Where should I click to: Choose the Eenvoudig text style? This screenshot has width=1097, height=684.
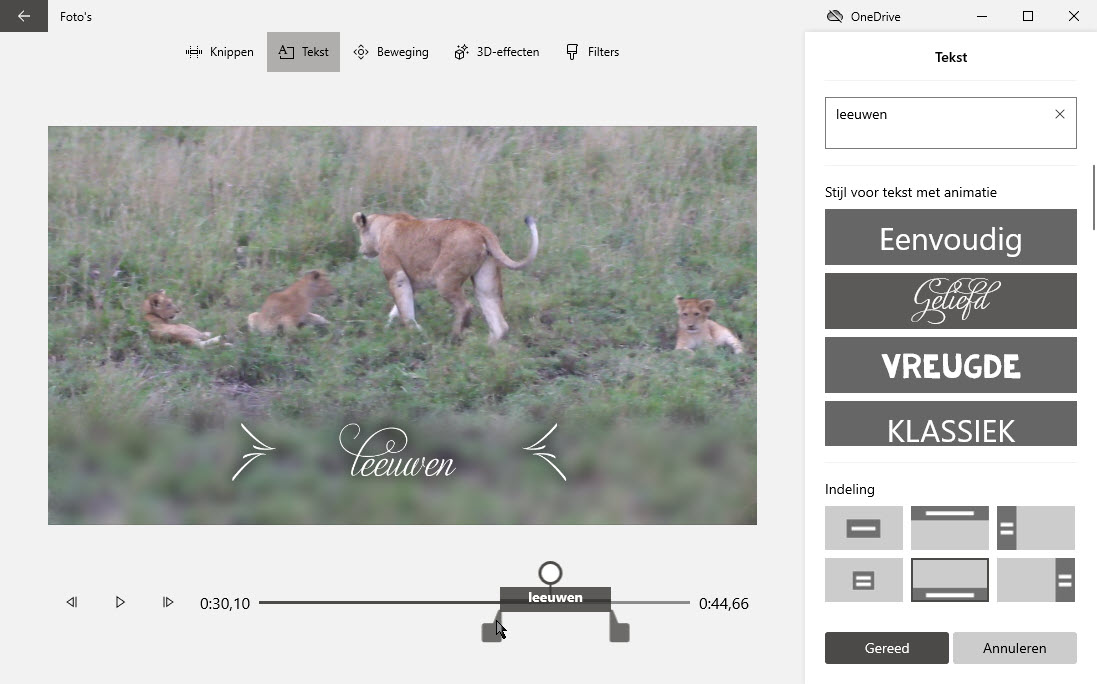[951, 237]
